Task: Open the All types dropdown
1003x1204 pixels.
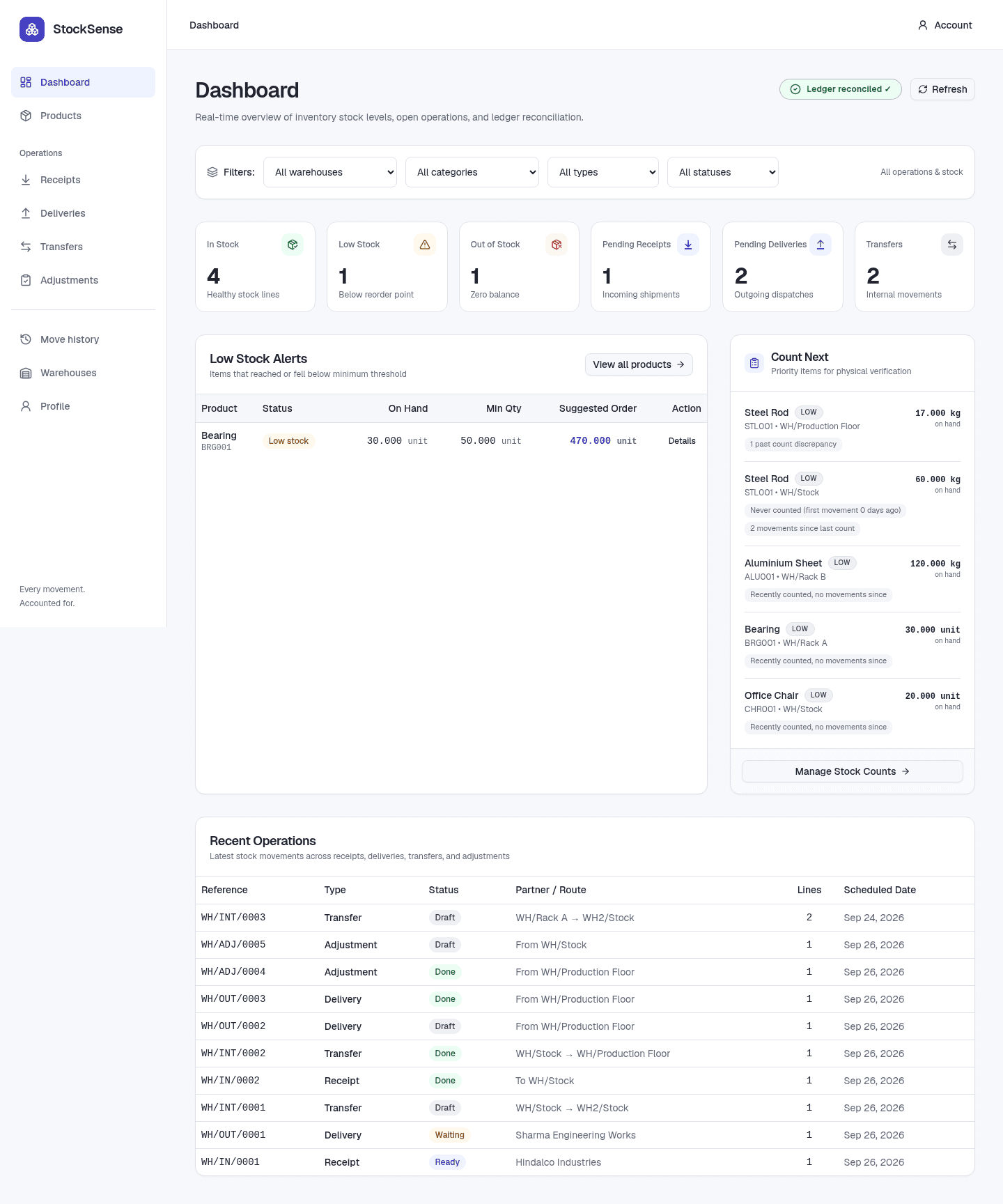Action: tap(603, 172)
